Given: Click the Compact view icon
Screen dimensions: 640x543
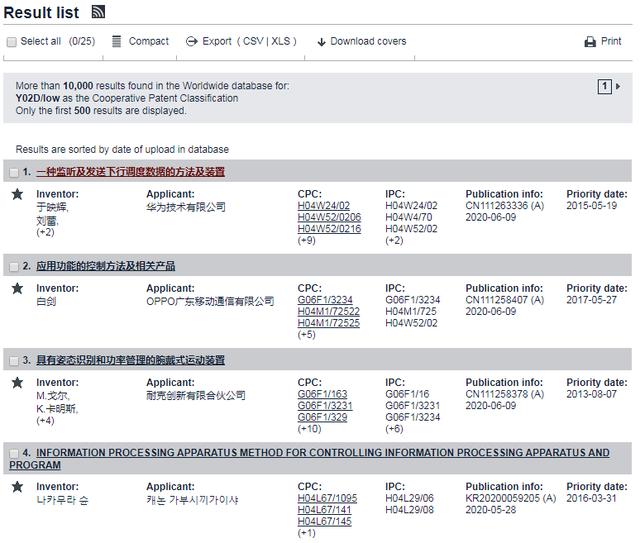Looking at the screenshot, I should pos(117,41).
